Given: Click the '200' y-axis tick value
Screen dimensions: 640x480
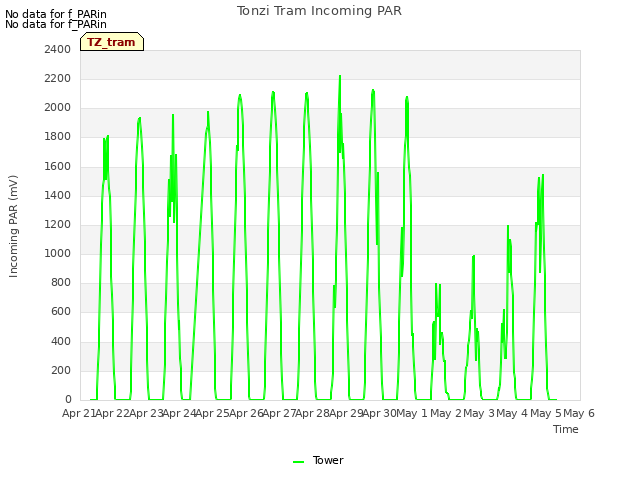Looking at the screenshot, I should tap(61, 371).
